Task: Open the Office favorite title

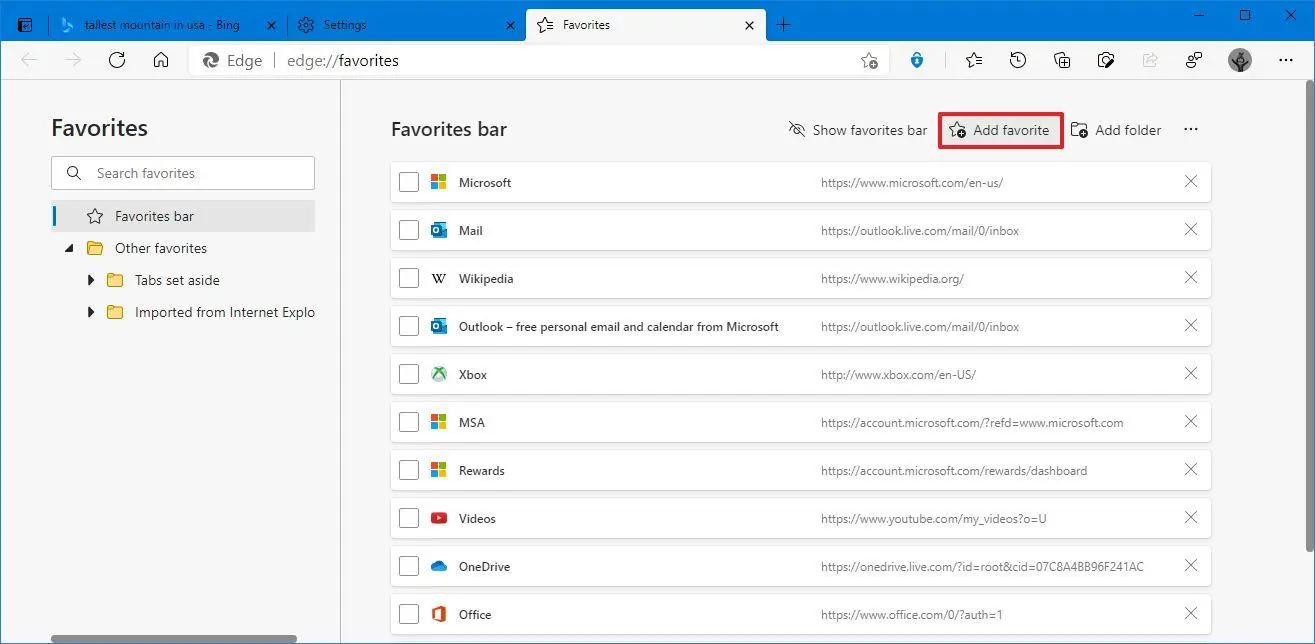Action: (475, 614)
